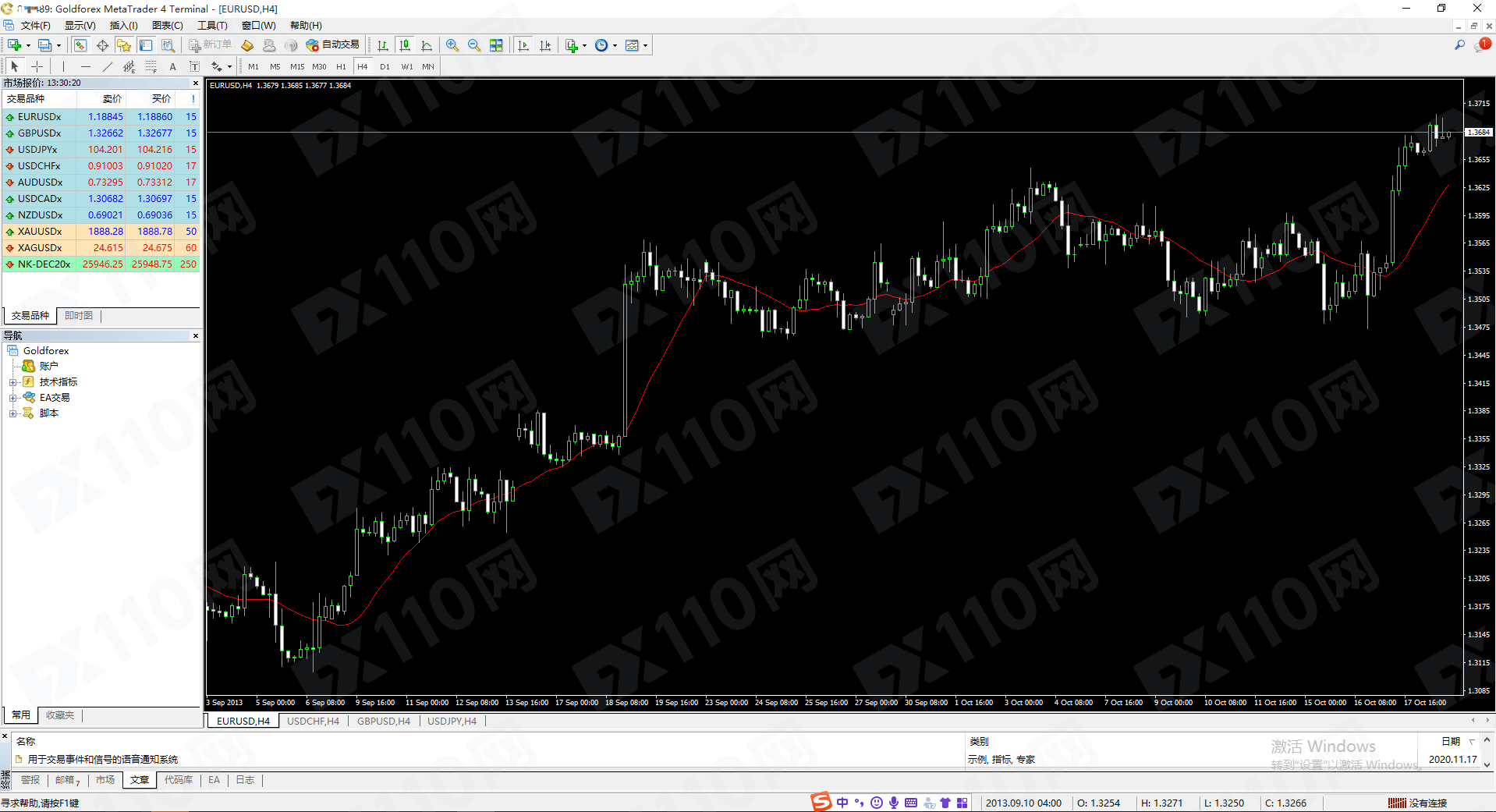Open the 文件(F) menu

36,26
